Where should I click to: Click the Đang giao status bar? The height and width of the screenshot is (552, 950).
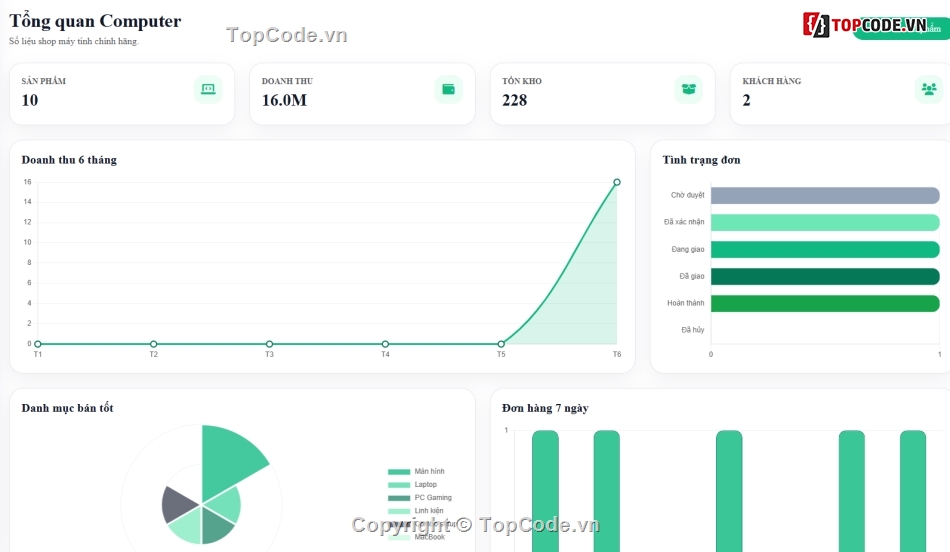point(825,249)
